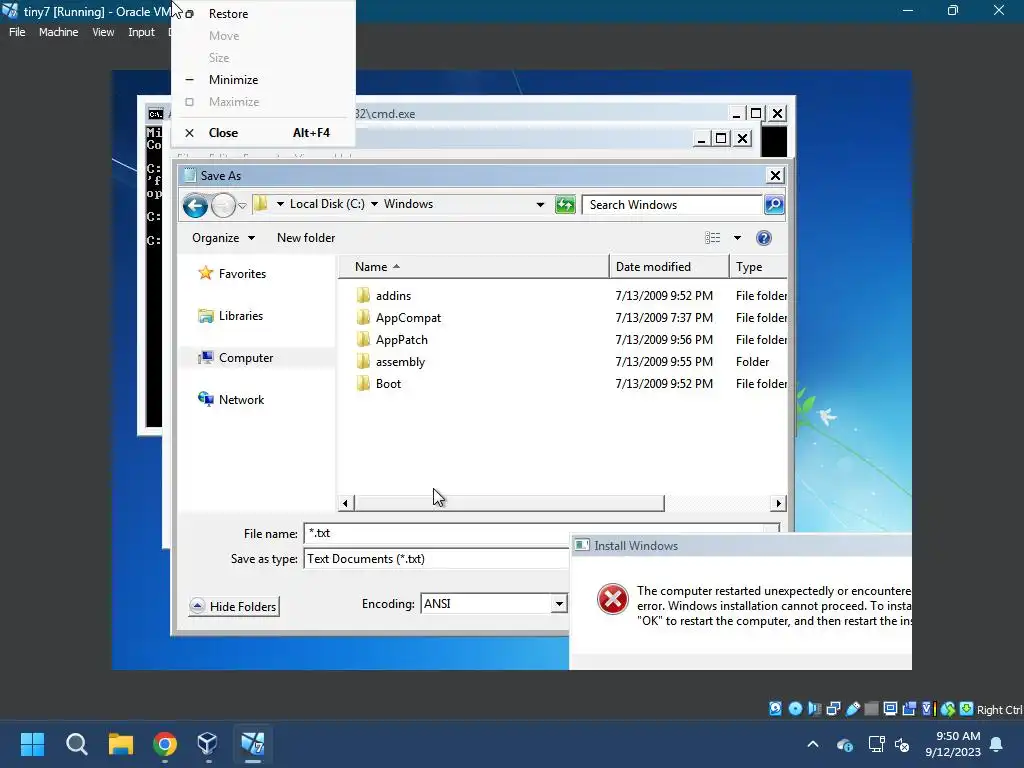This screenshot has width=1024, height=768.
Task: Click the mouse integration status icon
Action: pyautogui.click(x=948, y=709)
